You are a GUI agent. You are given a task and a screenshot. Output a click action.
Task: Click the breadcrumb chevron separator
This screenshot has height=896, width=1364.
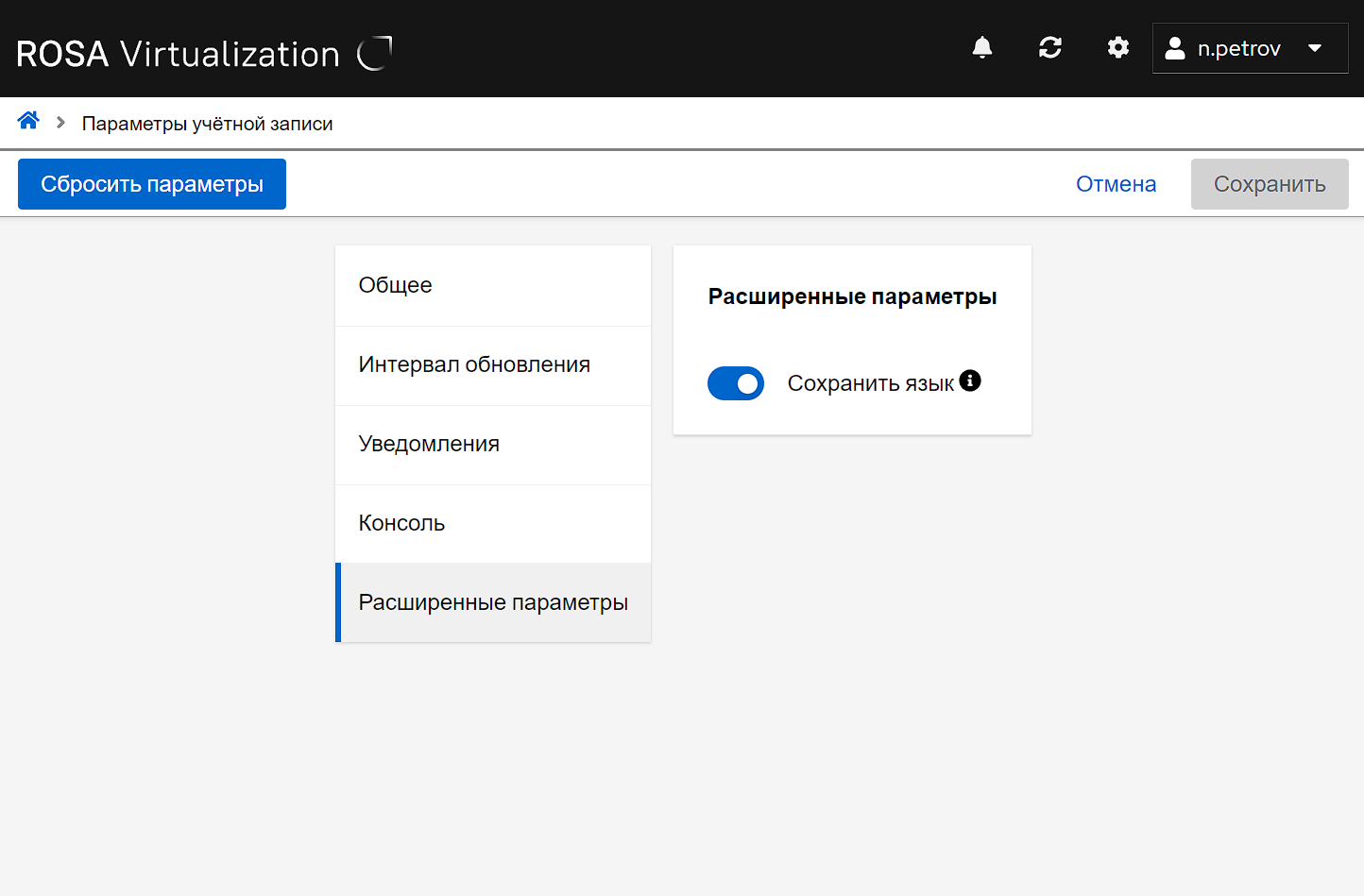pyautogui.click(x=60, y=123)
